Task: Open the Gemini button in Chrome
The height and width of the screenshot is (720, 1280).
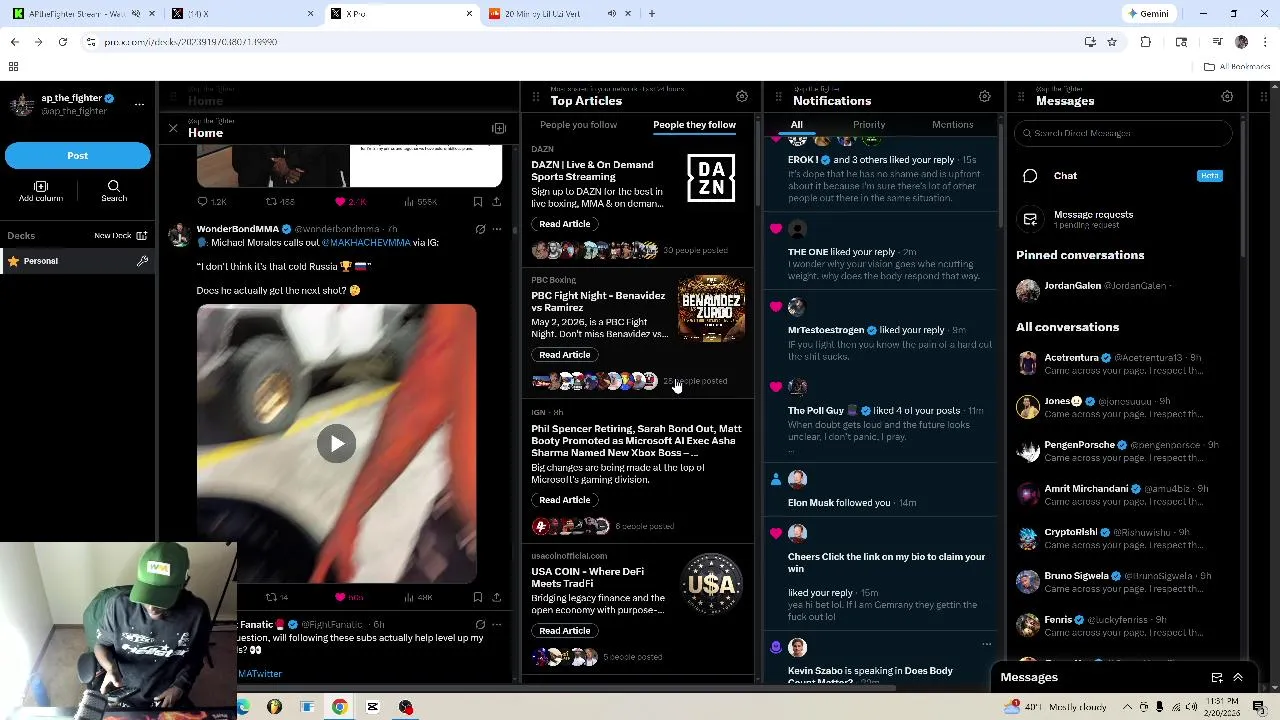Action: 1148,13
